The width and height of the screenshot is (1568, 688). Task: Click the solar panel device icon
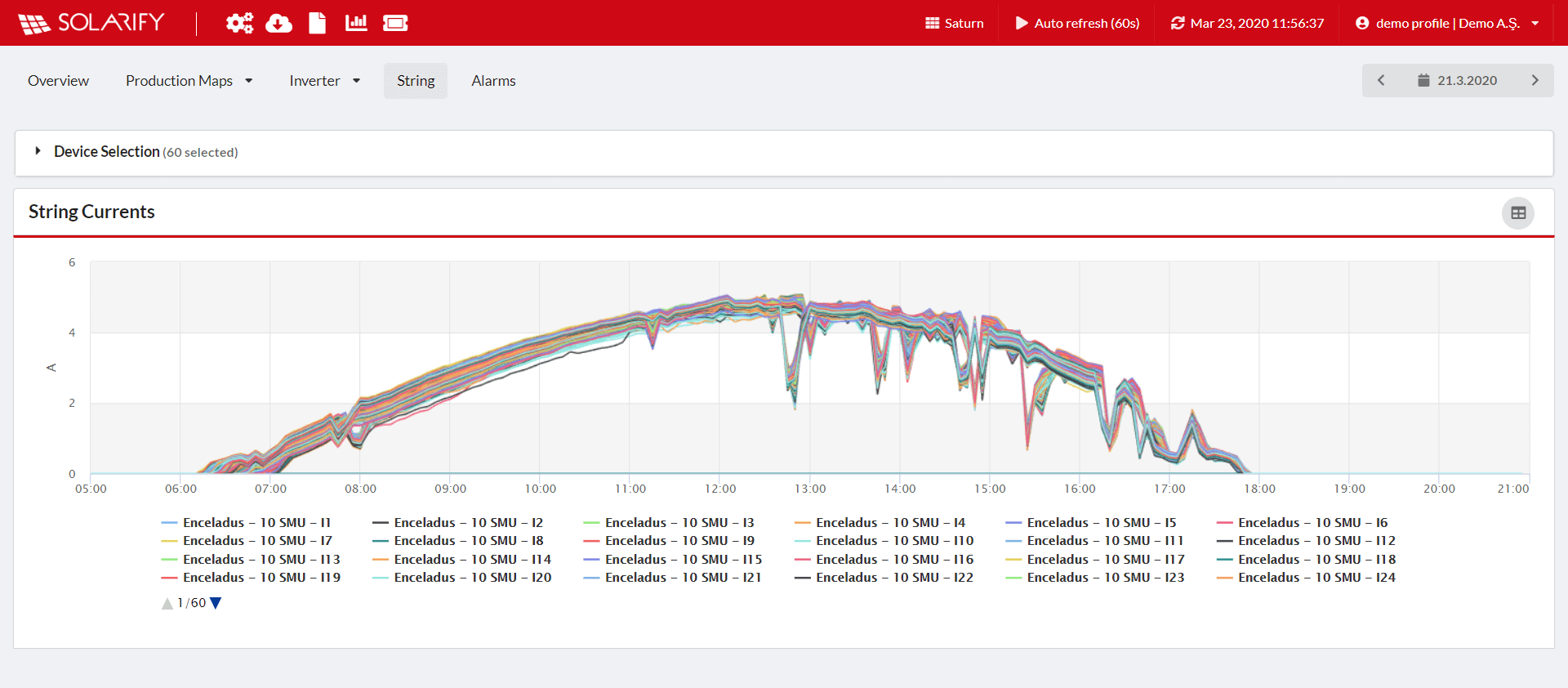pyautogui.click(x=395, y=23)
